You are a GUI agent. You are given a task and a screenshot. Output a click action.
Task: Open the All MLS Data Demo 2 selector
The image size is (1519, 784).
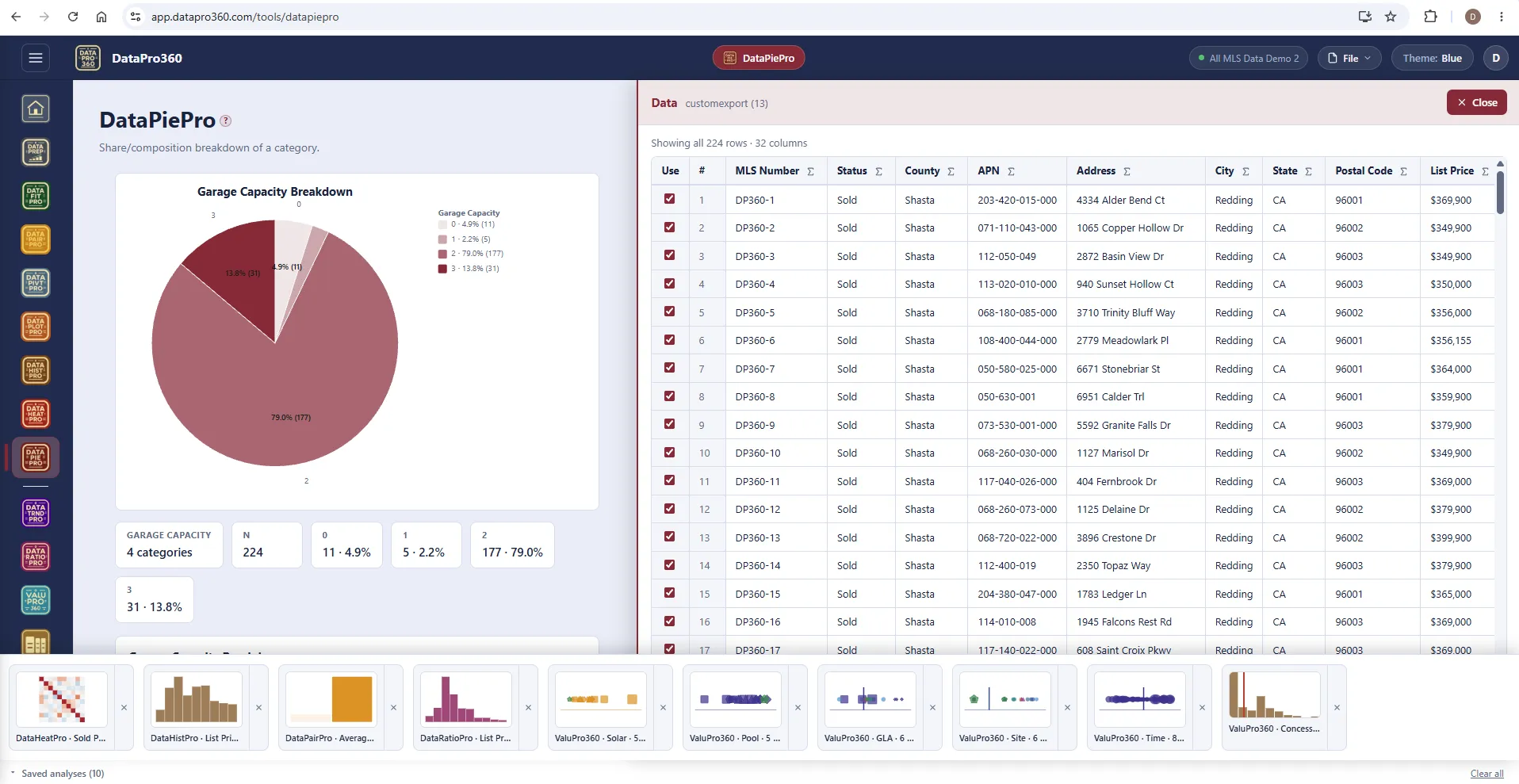1249,58
